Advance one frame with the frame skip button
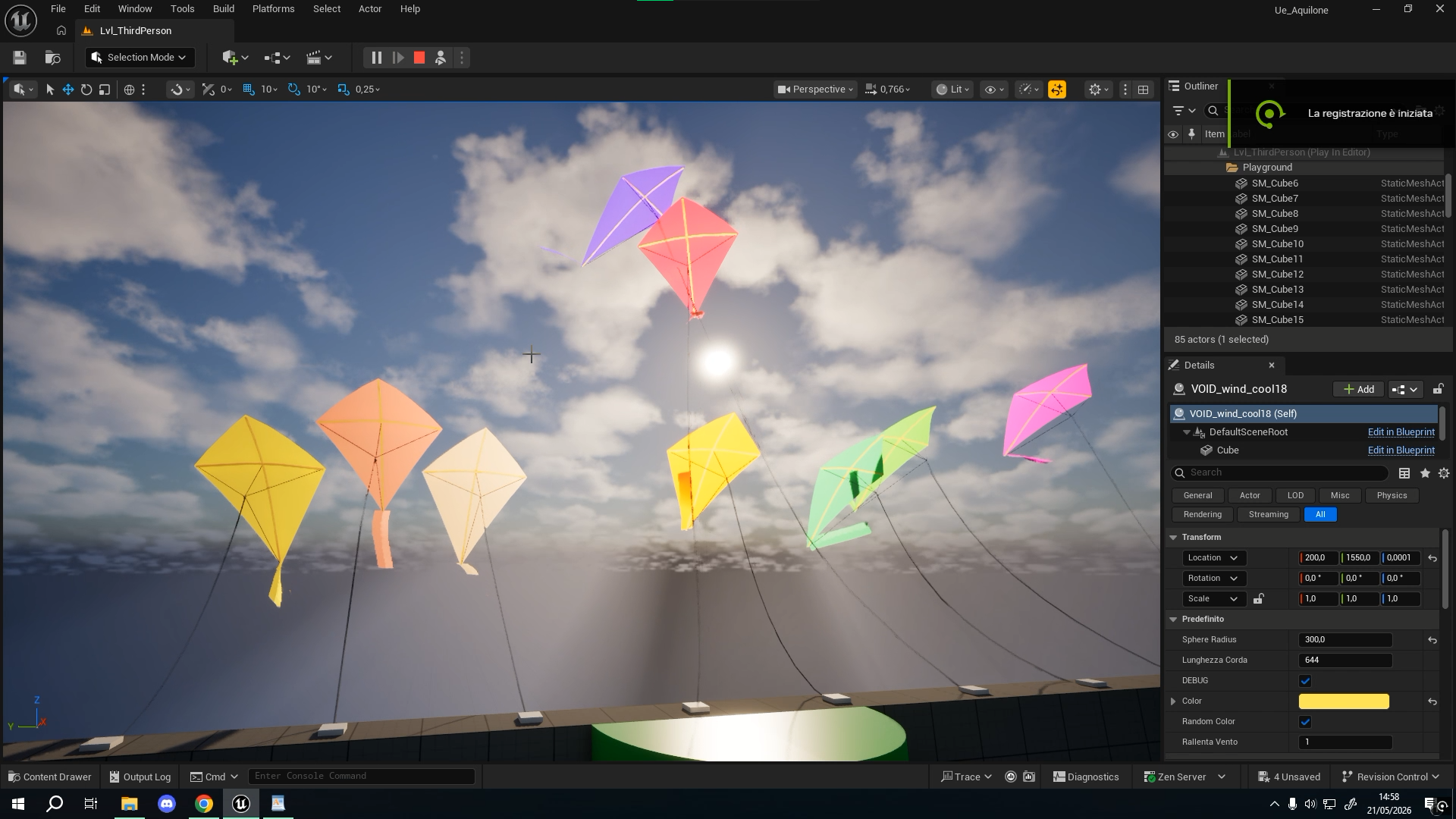 point(398,58)
